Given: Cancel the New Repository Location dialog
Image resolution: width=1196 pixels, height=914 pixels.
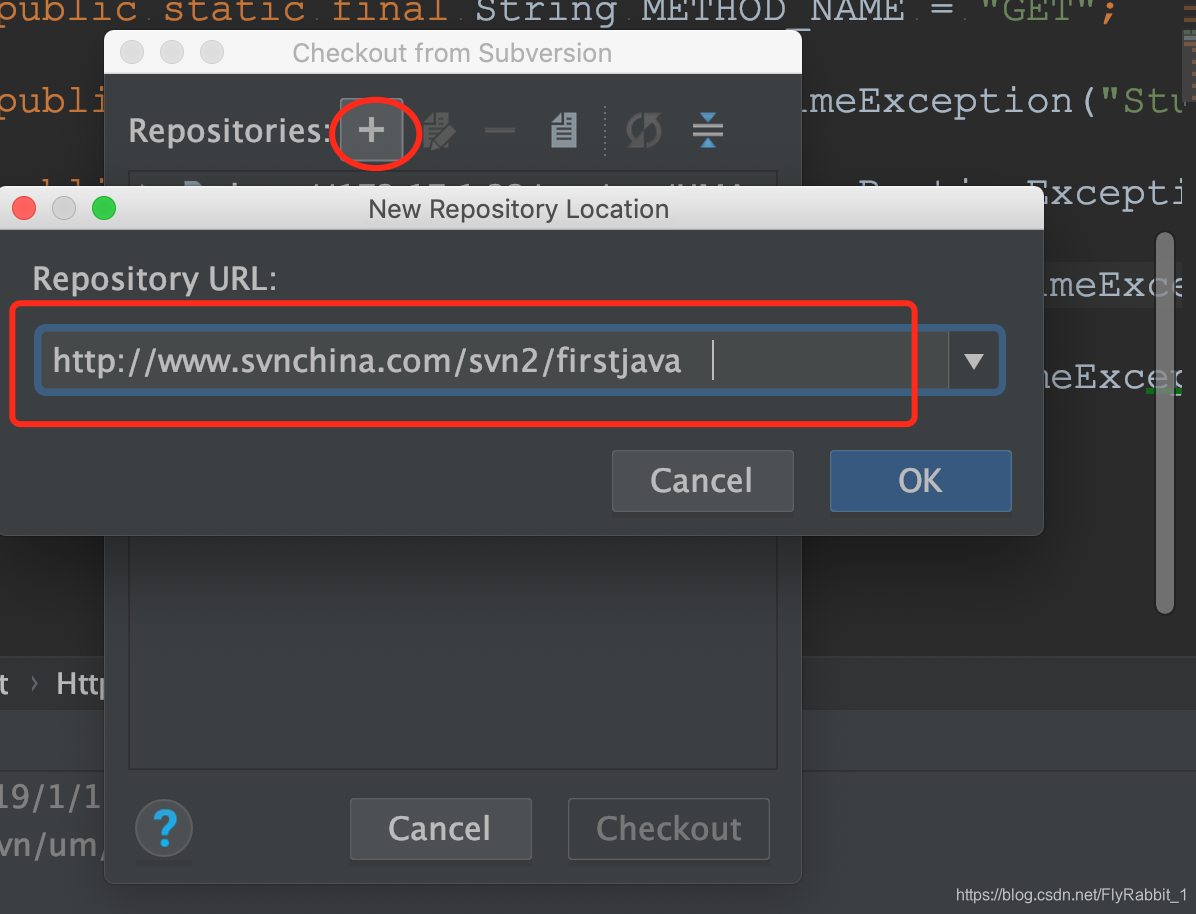Looking at the screenshot, I should pyautogui.click(x=702, y=481).
